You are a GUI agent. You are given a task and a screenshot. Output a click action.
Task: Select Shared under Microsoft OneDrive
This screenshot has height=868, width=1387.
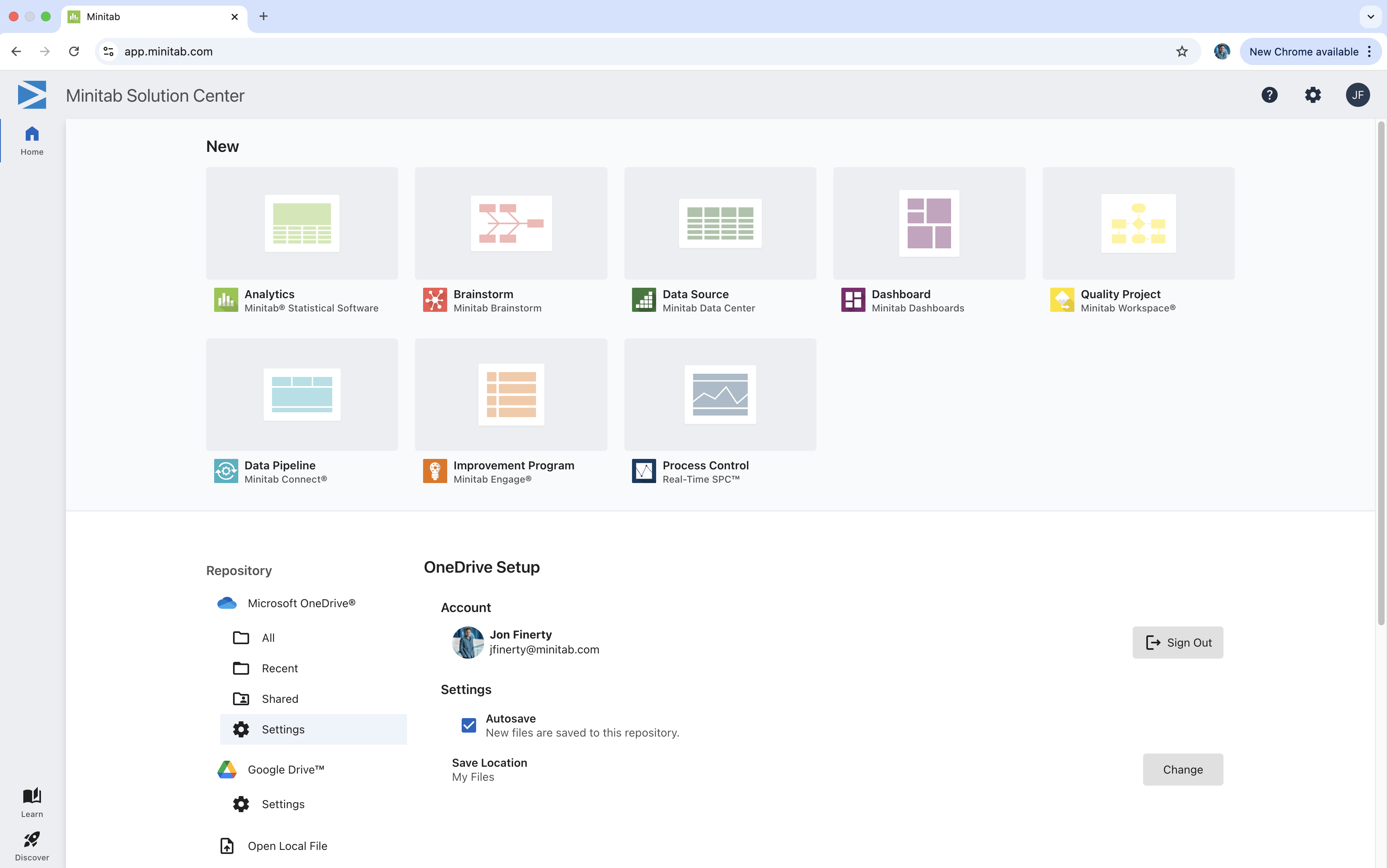coord(313,699)
